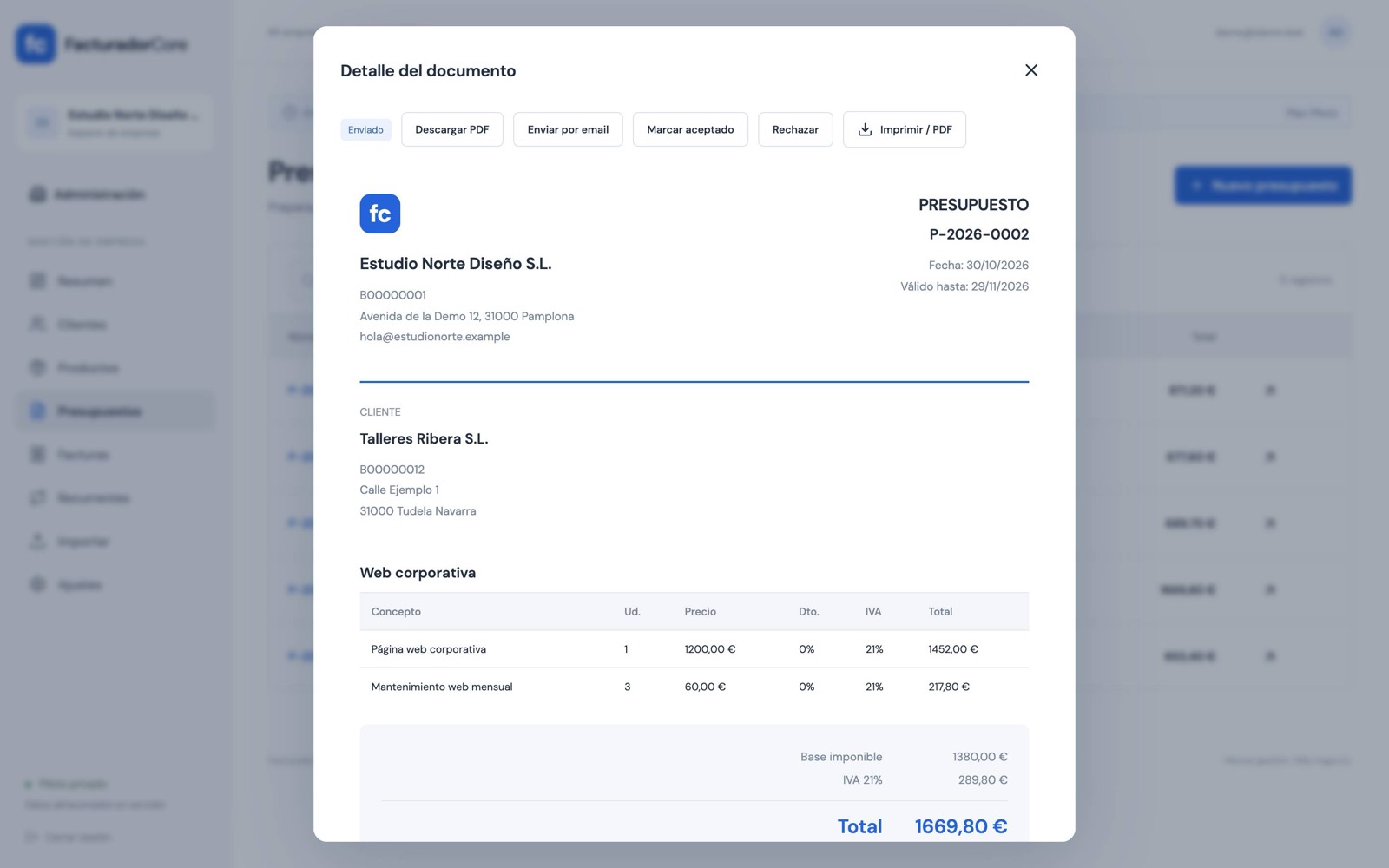
Task: Click the Mantenimiento web mensual row
Action: [x=694, y=687]
